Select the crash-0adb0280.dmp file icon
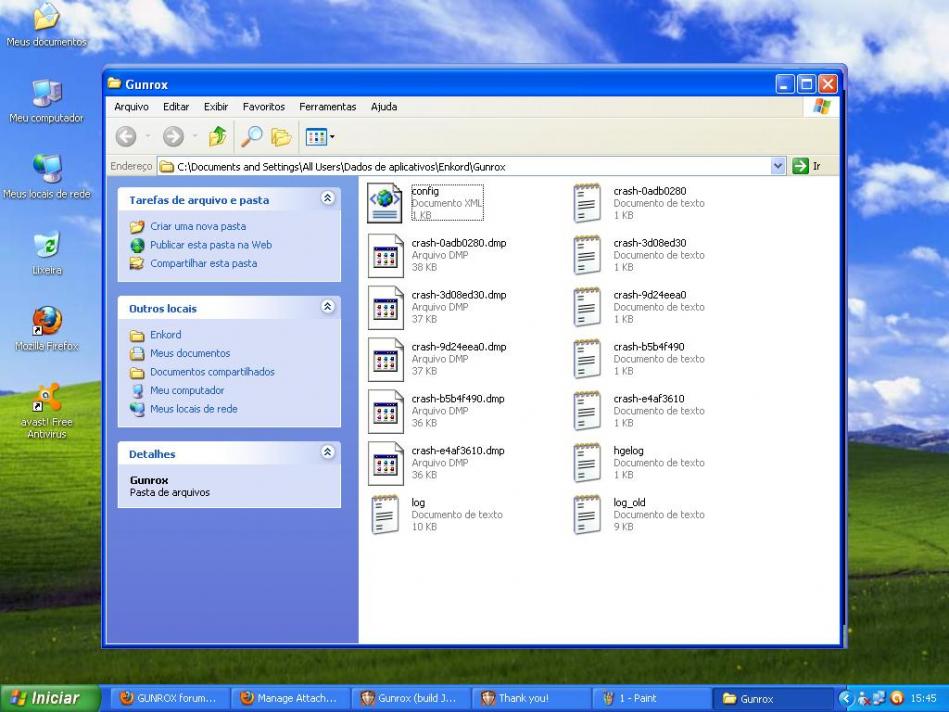949x712 pixels. 385,255
